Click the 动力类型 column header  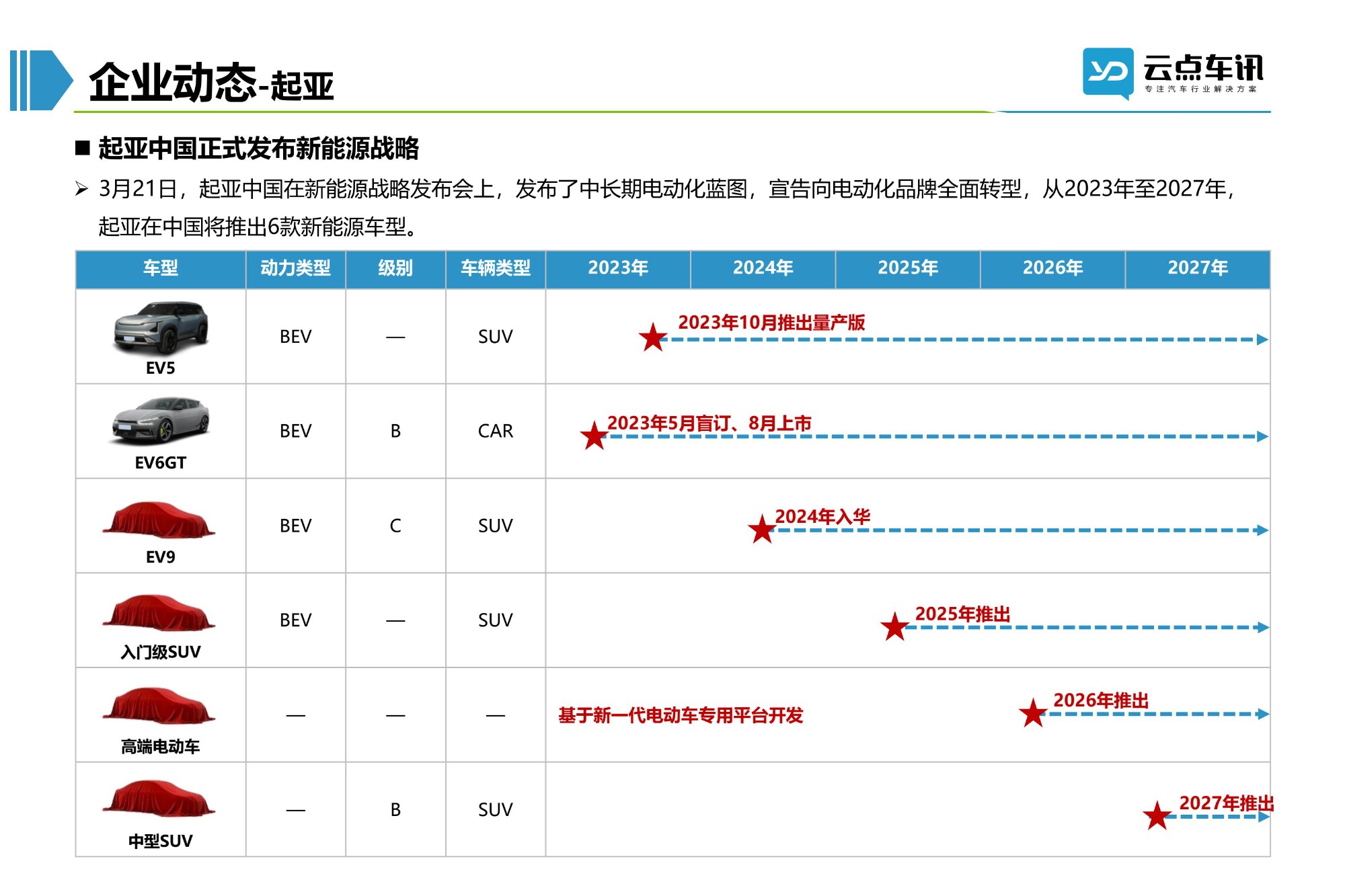(x=296, y=269)
